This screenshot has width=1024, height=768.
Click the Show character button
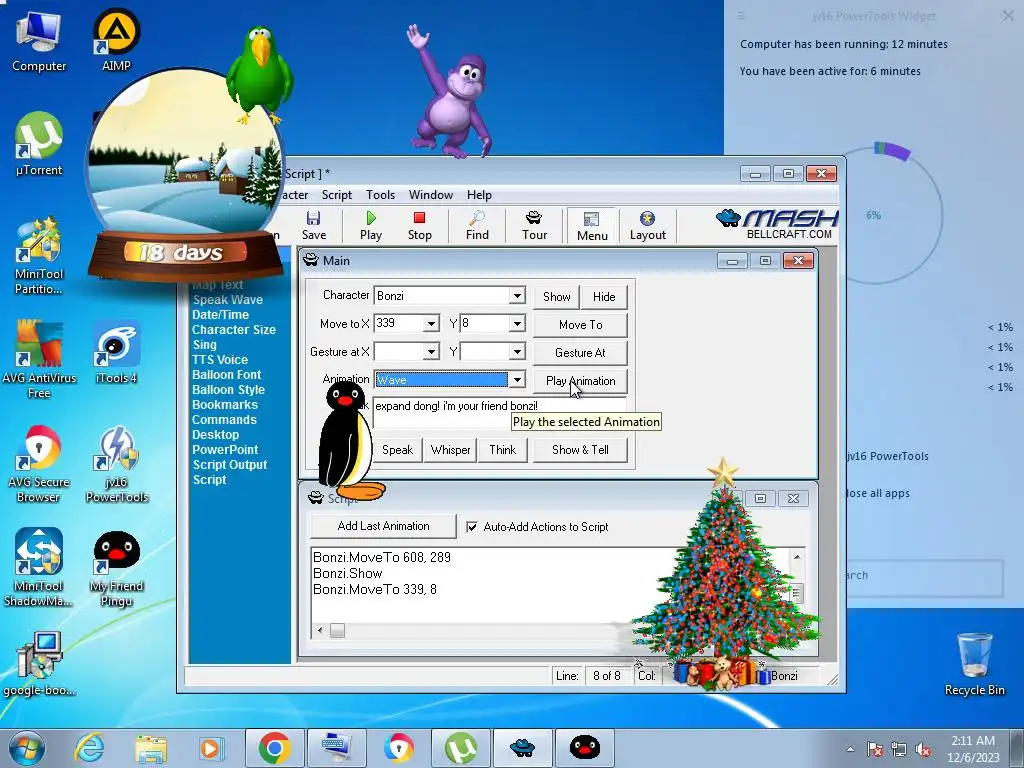[556, 296]
